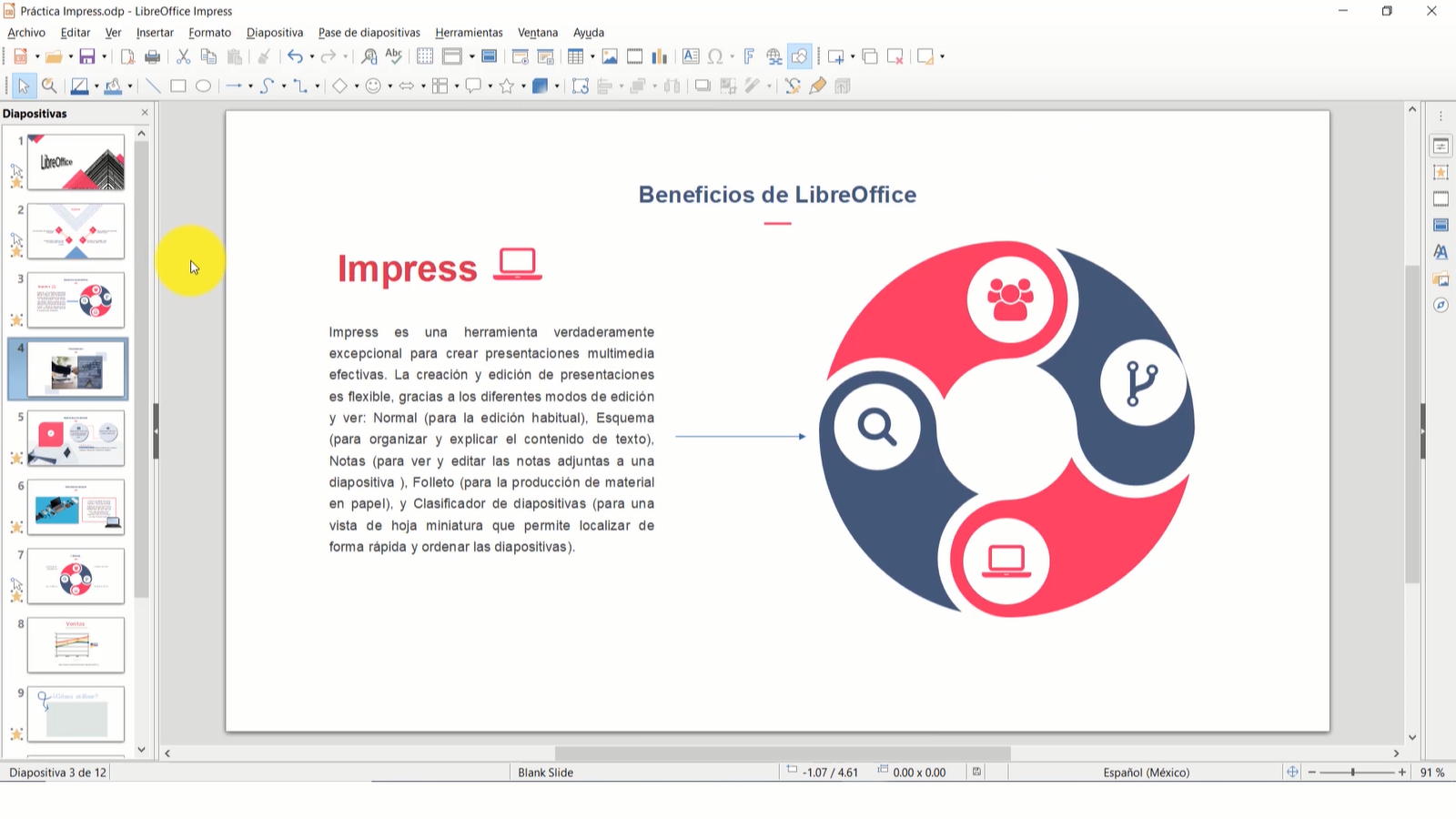Click the Copy icon
This screenshot has width=1456, height=819.
(x=208, y=56)
